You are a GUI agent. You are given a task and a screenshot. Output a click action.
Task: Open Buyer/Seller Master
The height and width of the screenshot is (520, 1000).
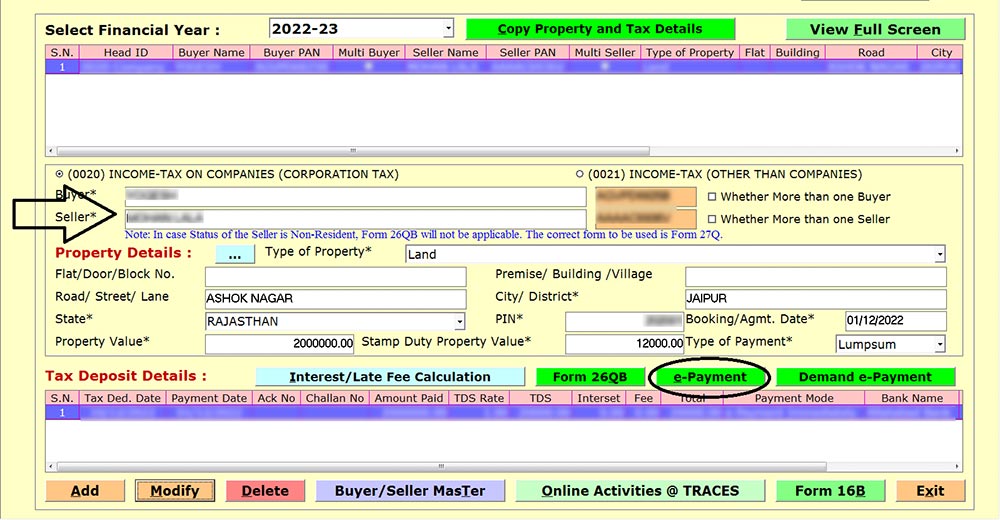tap(410, 491)
